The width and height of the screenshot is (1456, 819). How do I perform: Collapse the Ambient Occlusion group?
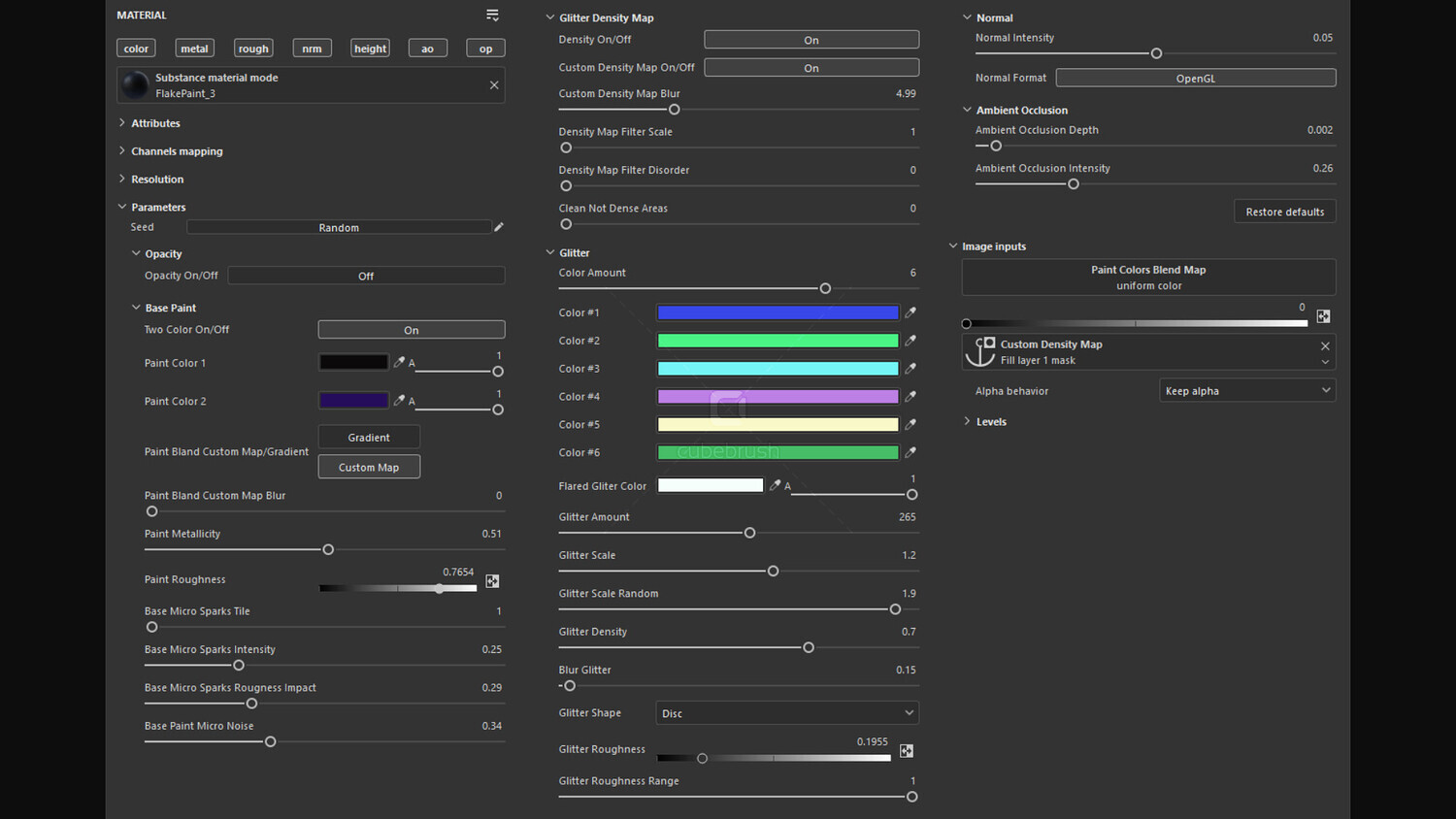coord(967,110)
